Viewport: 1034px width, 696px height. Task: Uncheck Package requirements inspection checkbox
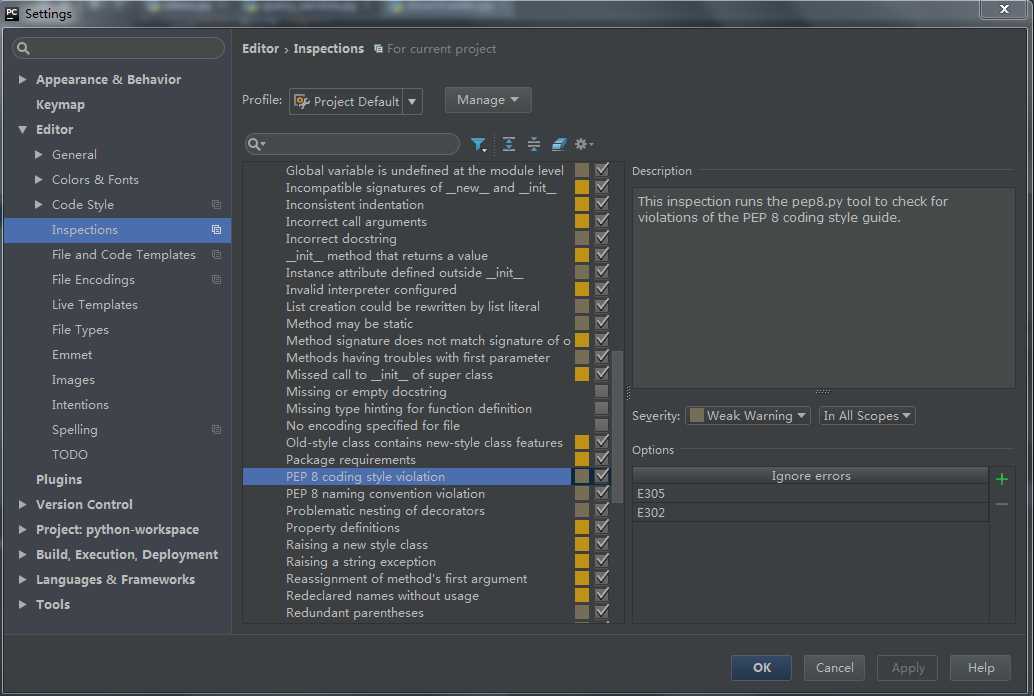point(601,459)
